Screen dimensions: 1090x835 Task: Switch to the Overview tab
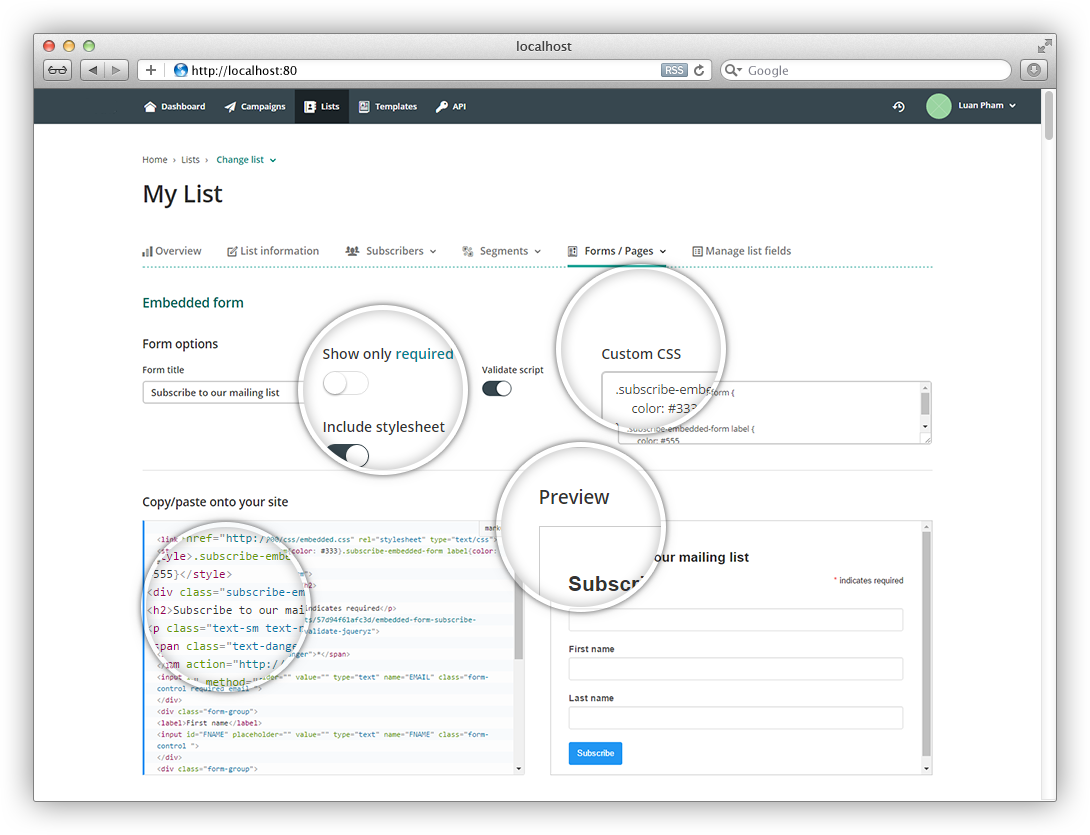tap(172, 251)
